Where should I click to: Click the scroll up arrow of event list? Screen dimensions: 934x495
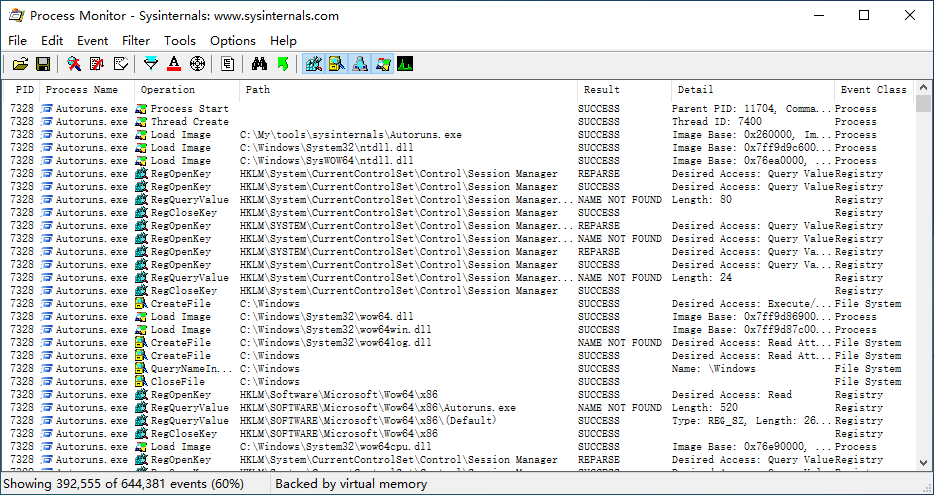[x=923, y=87]
